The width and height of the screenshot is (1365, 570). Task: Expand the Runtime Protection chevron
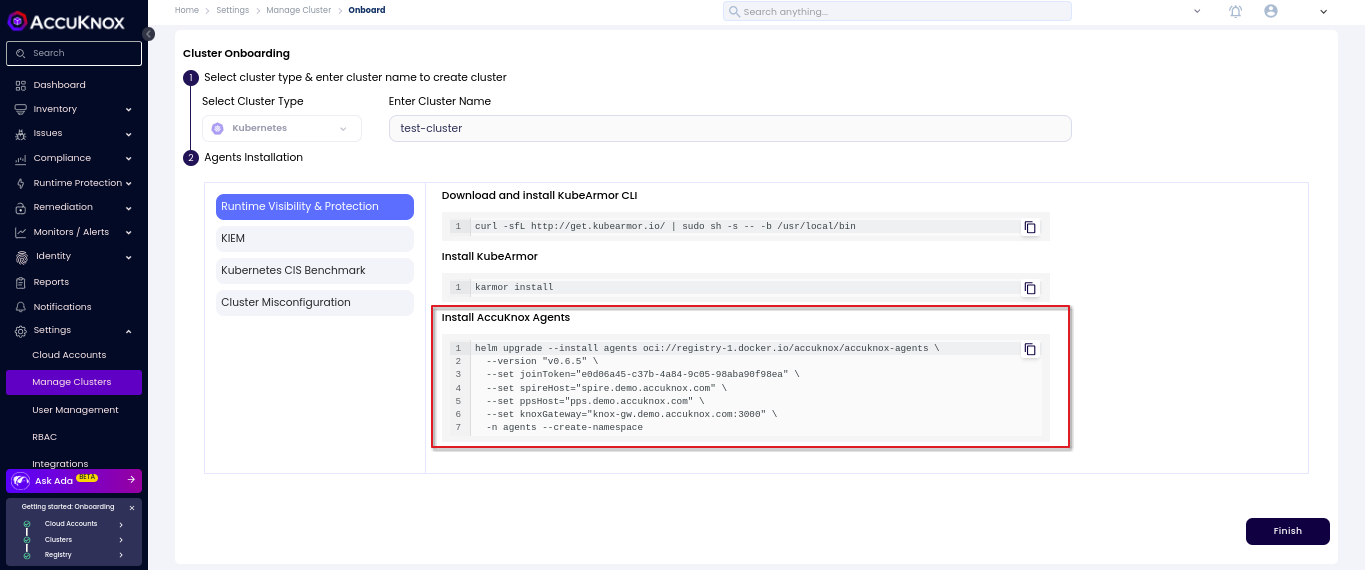(129, 184)
